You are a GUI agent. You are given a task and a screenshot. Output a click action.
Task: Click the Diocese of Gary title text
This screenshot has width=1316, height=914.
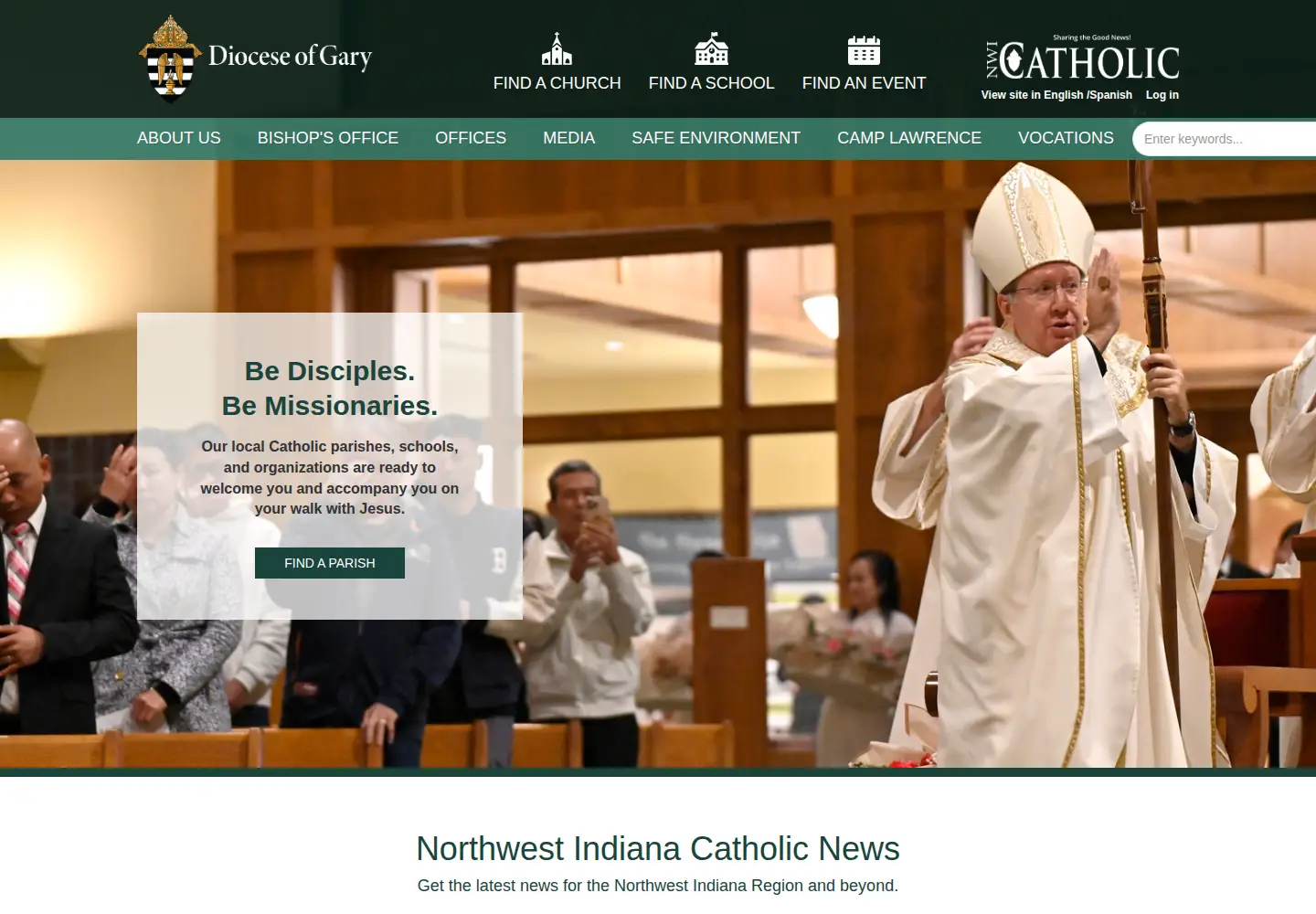(290, 57)
